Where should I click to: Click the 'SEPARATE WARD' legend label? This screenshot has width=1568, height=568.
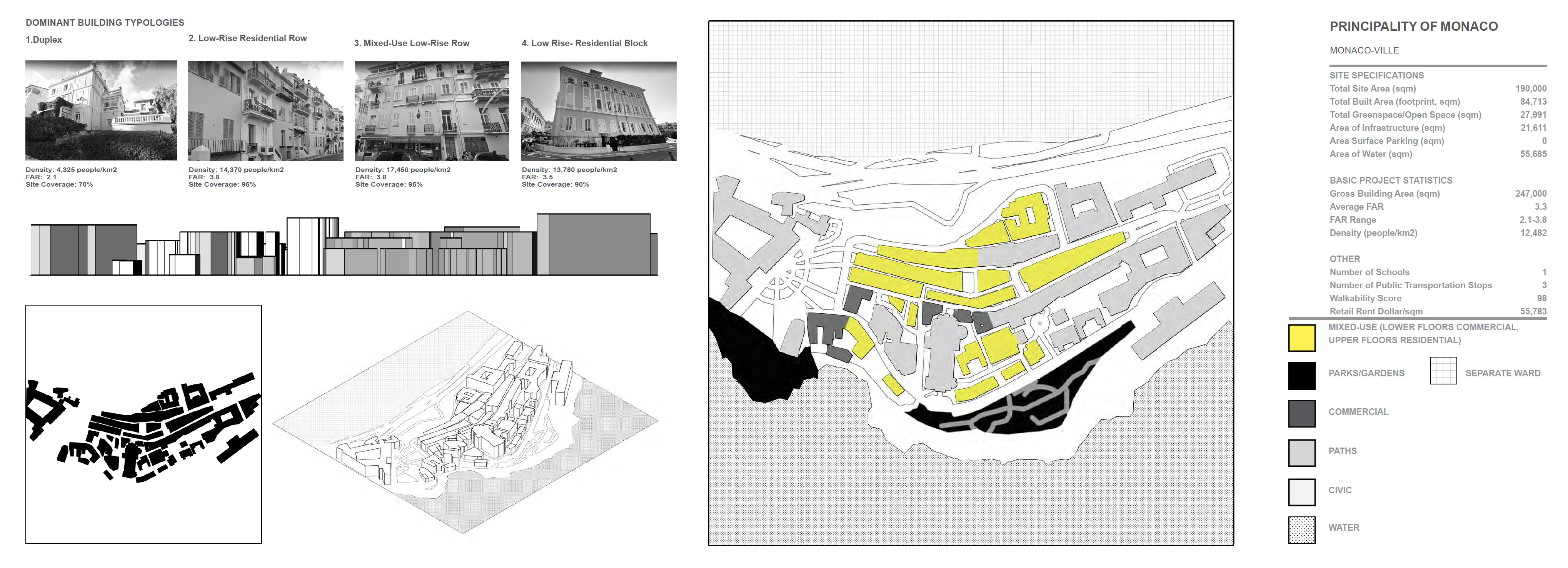click(x=1502, y=373)
